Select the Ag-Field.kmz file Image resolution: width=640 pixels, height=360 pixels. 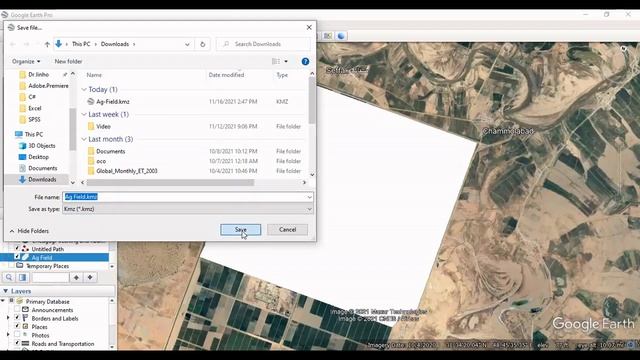pos(109,102)
